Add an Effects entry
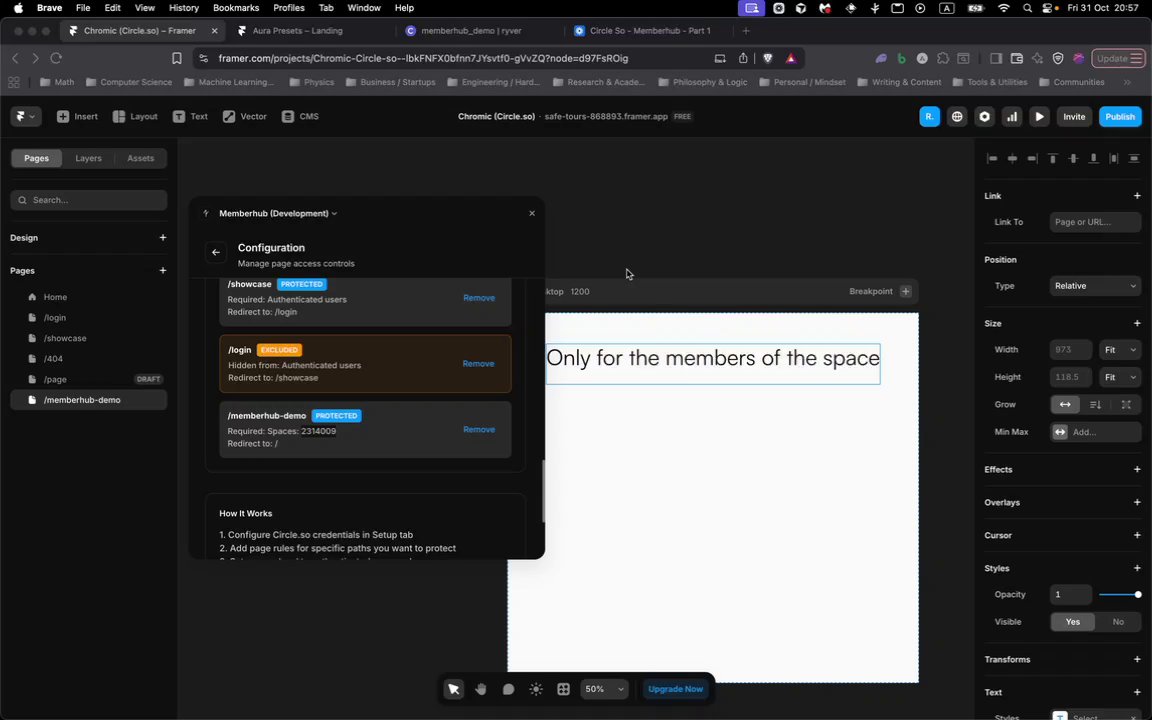This screenshot has width=1152, height=720. (x=1137, y=469)
